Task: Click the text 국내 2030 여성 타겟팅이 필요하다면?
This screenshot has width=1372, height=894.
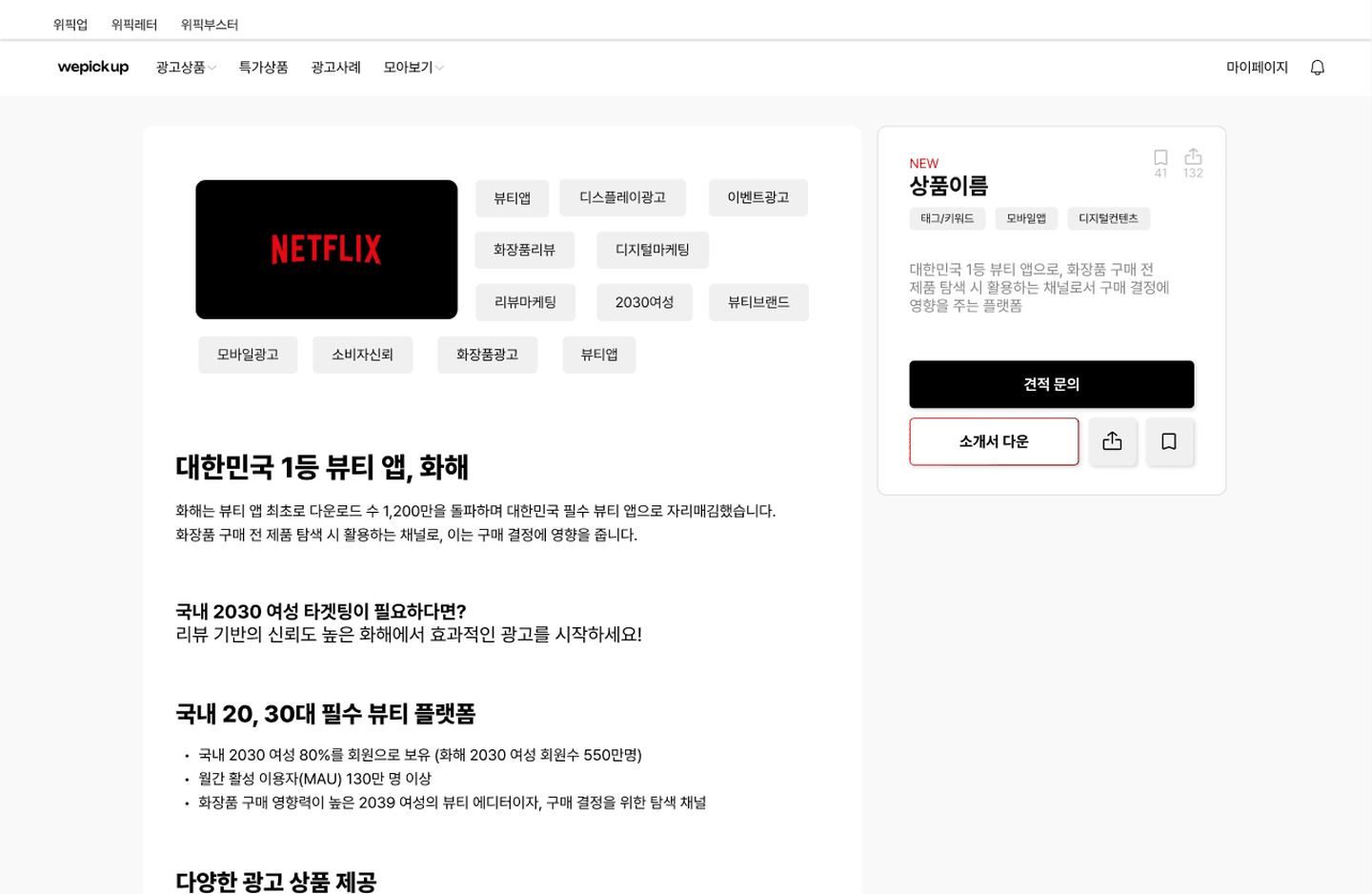Action: (x=321, y=611)
